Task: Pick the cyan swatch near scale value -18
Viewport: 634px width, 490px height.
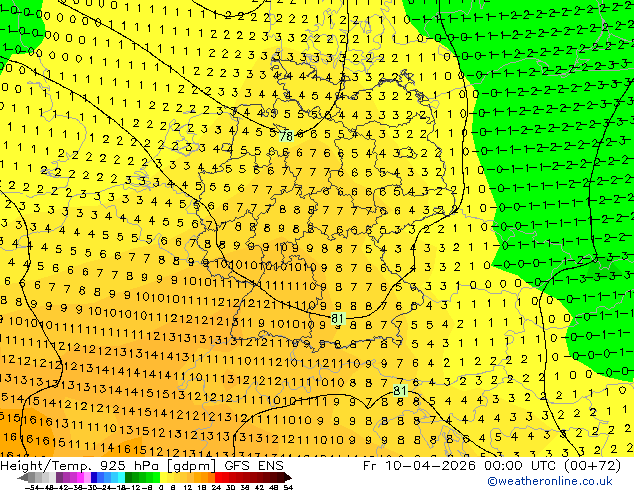Action: [121, 477]
